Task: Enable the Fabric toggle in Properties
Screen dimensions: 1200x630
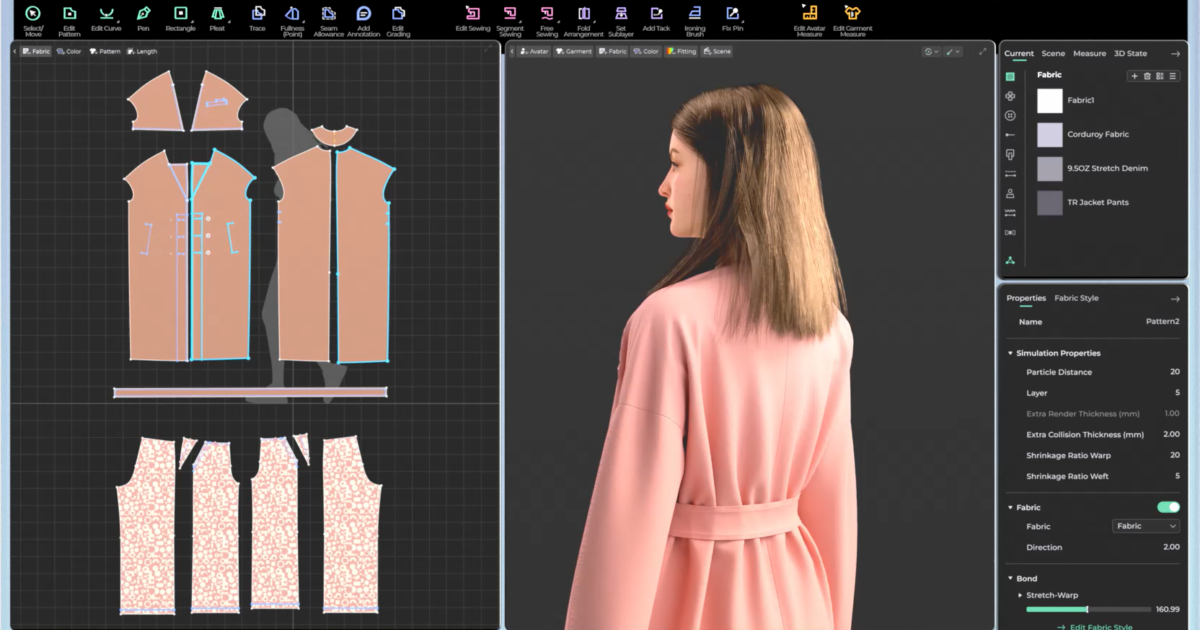Action: click(1166, 507)
